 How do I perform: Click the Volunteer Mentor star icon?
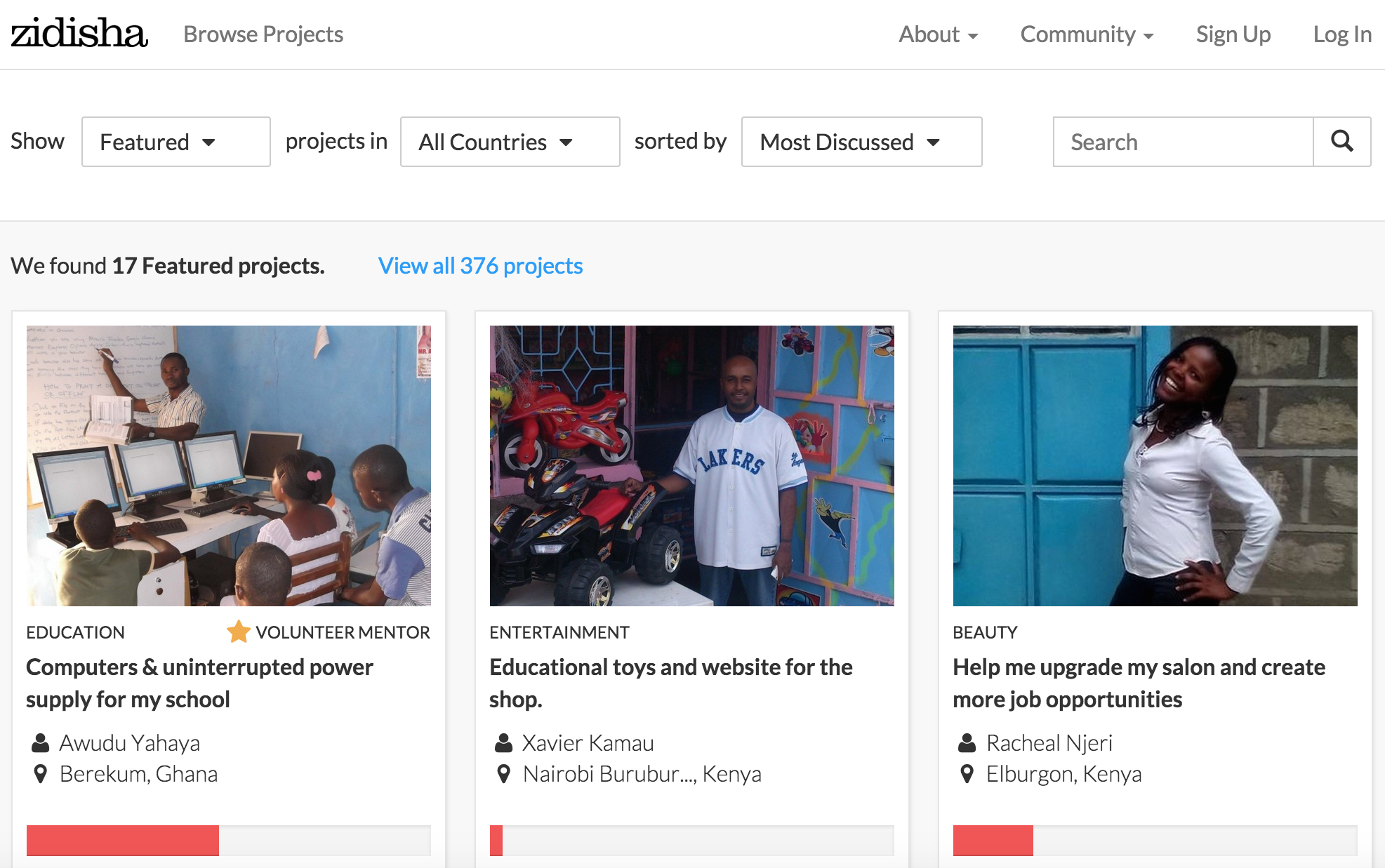(239, 632)
